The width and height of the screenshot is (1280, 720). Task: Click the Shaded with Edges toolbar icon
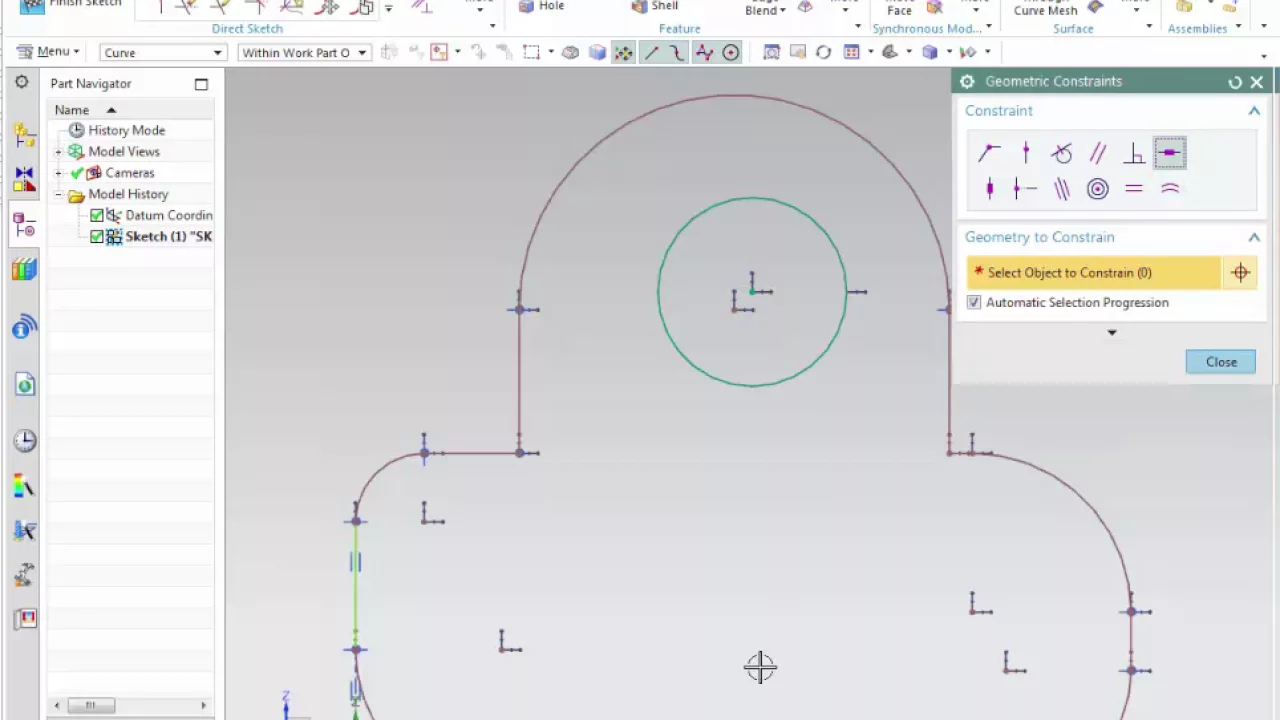tap(597, 52)
